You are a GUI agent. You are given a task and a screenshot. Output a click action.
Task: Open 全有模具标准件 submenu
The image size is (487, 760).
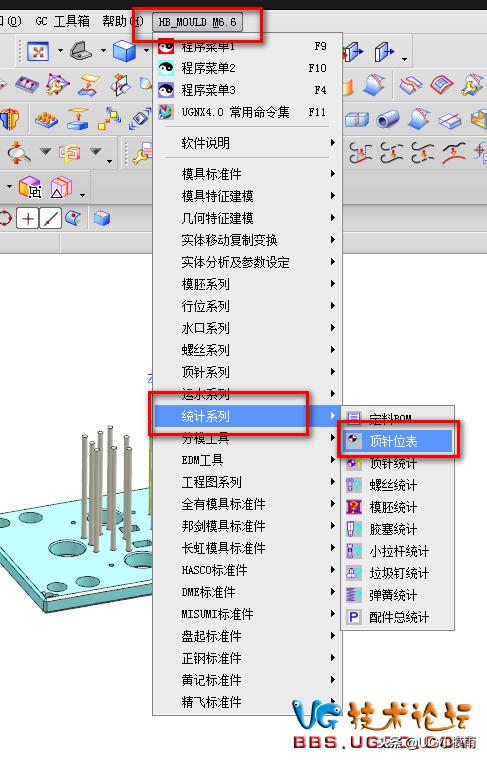click(x=248, y=504)
